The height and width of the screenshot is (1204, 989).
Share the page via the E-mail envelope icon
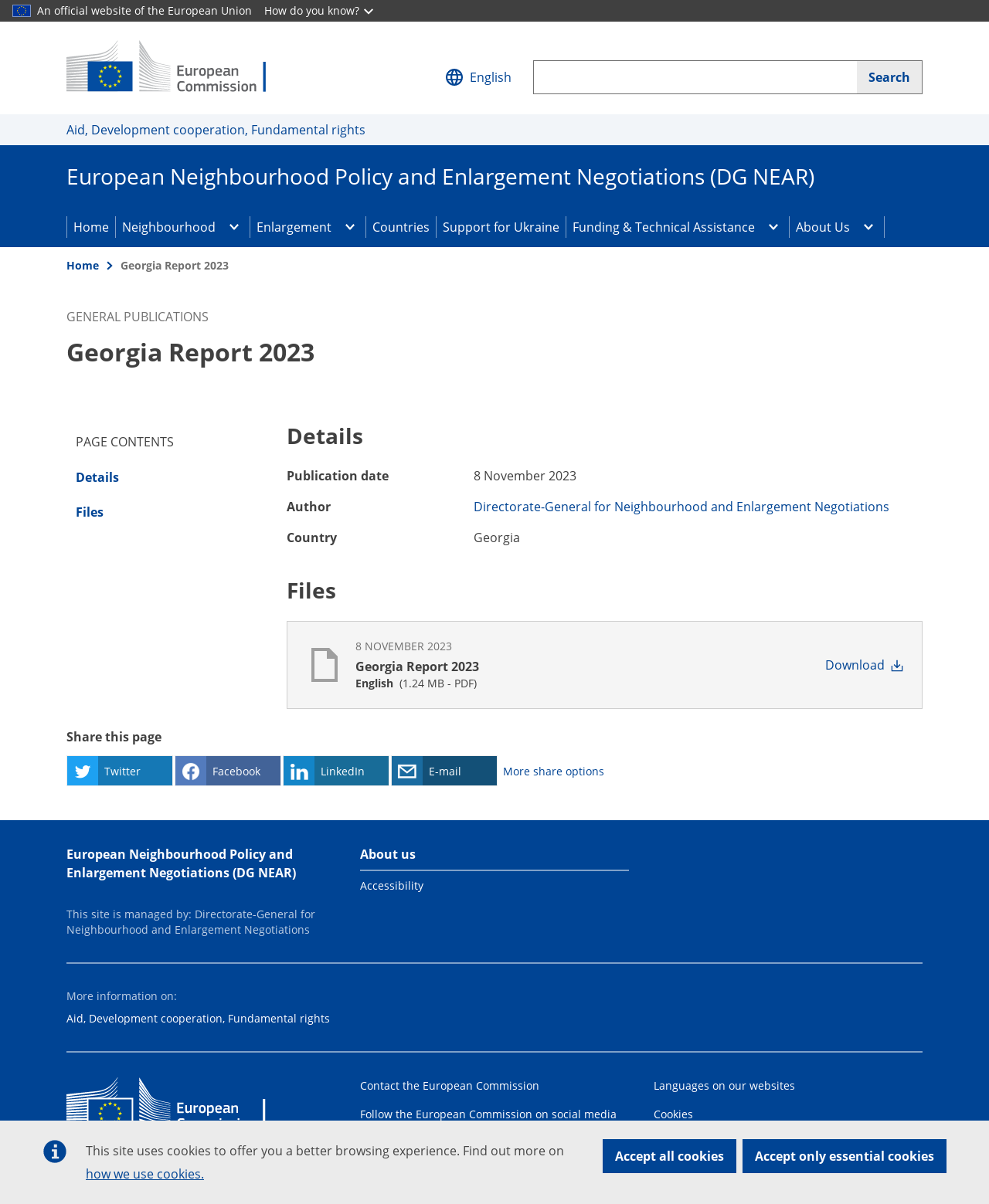407,771
